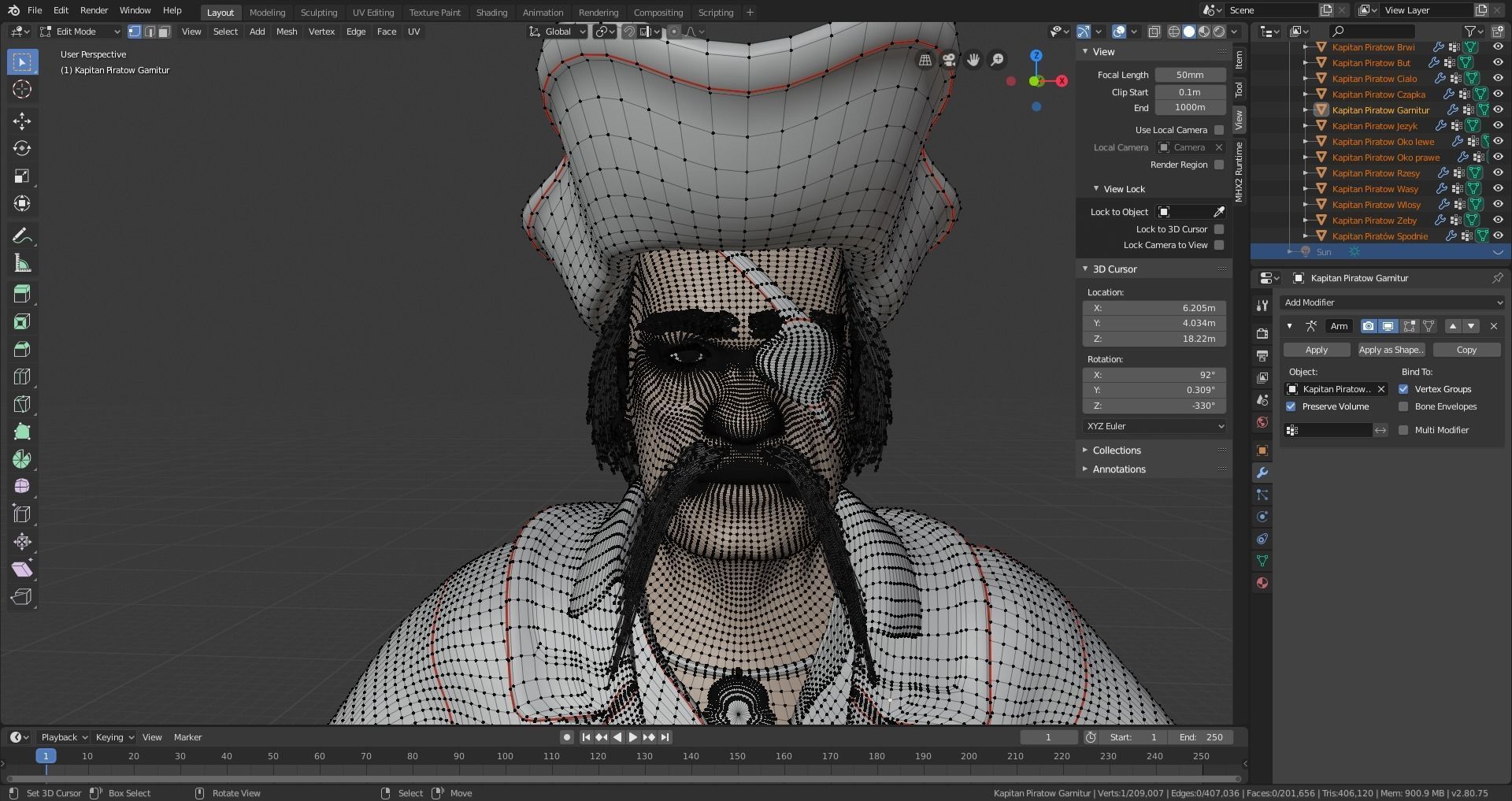The height and width of the screenshot is (801, 1512).
Task: Expand the Collections panel
Action: (1117, 451)
